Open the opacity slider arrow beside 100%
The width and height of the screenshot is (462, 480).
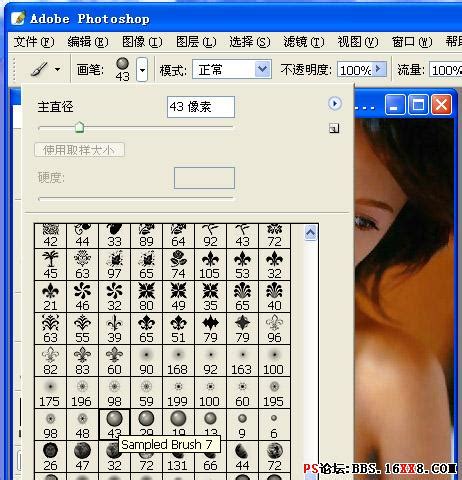pyautogui.click(x=379, y=69)
